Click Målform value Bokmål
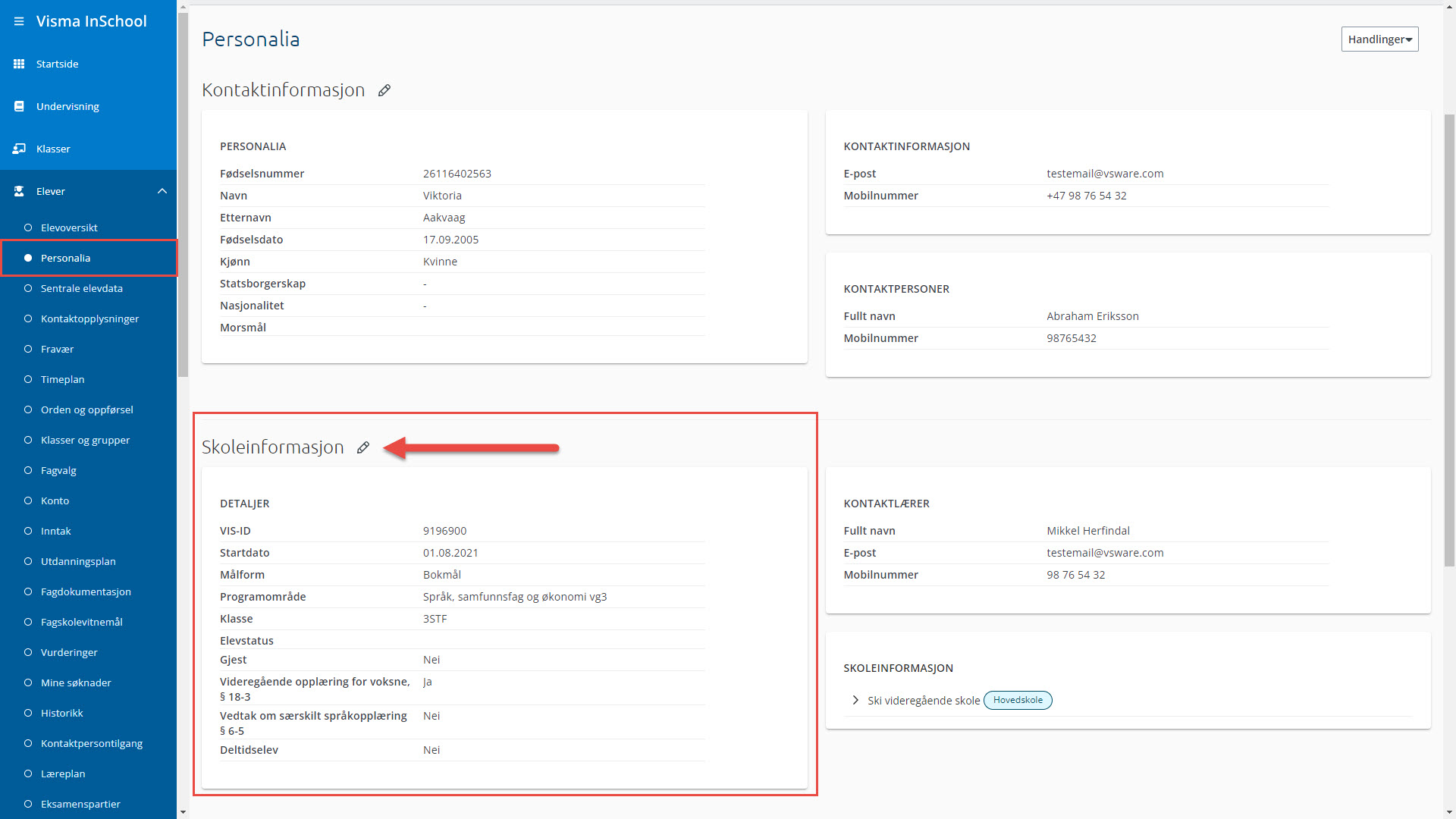This screenshot has width=1456, height=819. pos(442,575)
